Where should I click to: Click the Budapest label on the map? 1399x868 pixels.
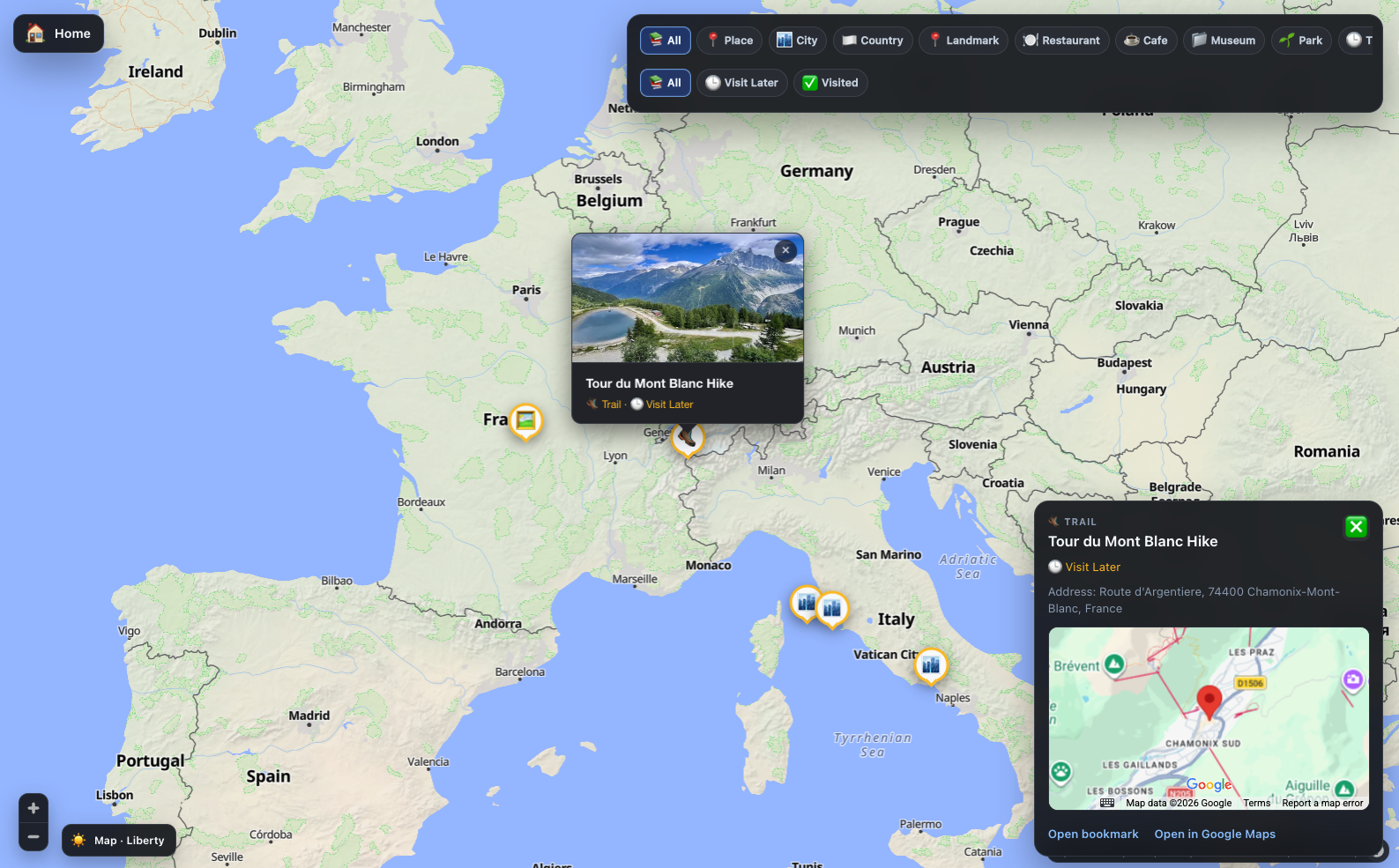click(x=1124, y=362)
